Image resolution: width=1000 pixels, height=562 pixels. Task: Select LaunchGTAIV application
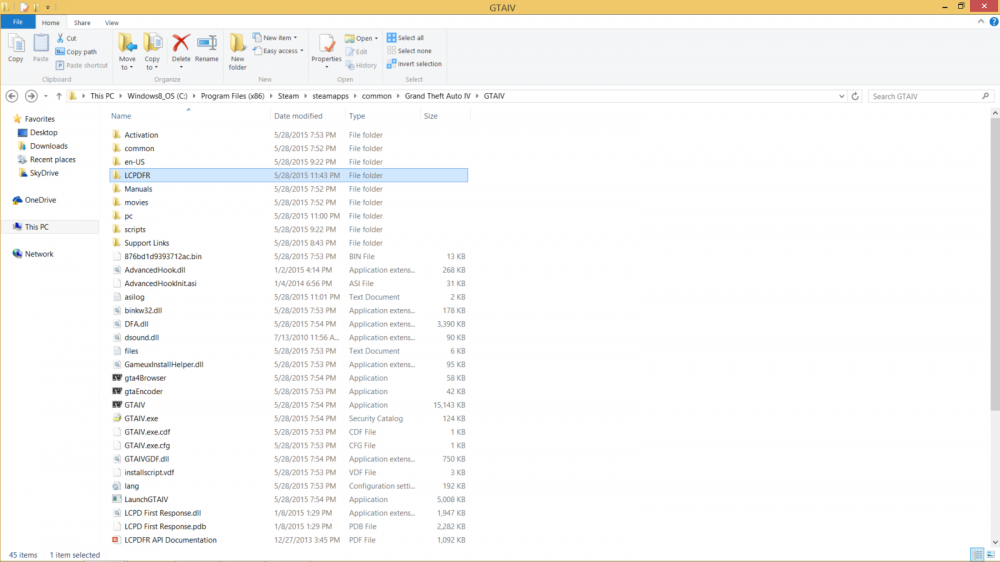pyautogui.click(x=288, y=499)
